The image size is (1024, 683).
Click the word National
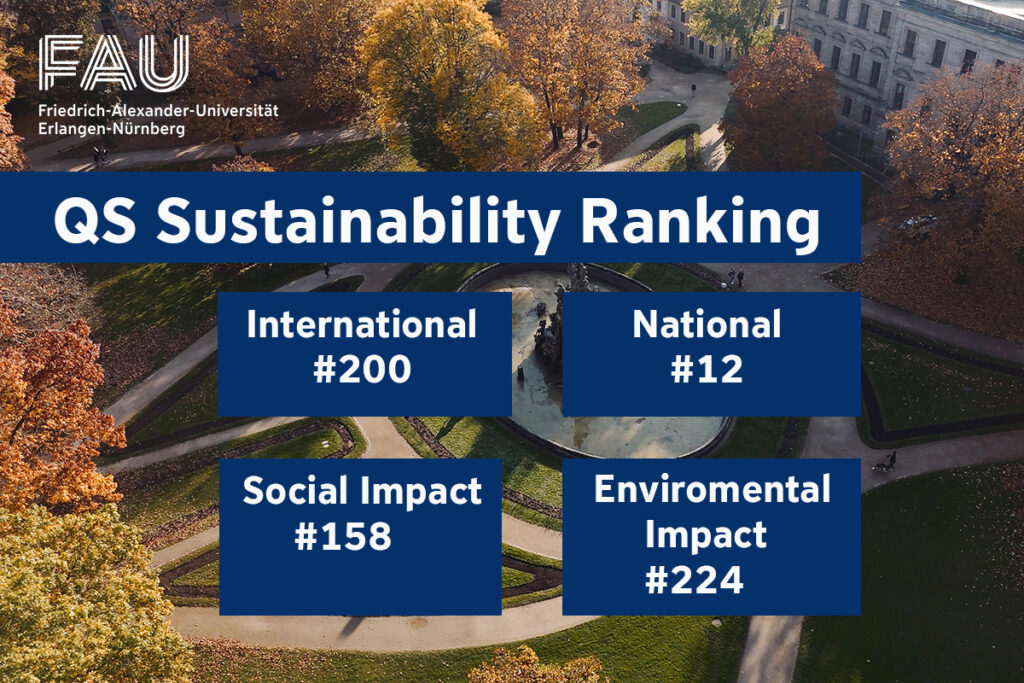709,325
